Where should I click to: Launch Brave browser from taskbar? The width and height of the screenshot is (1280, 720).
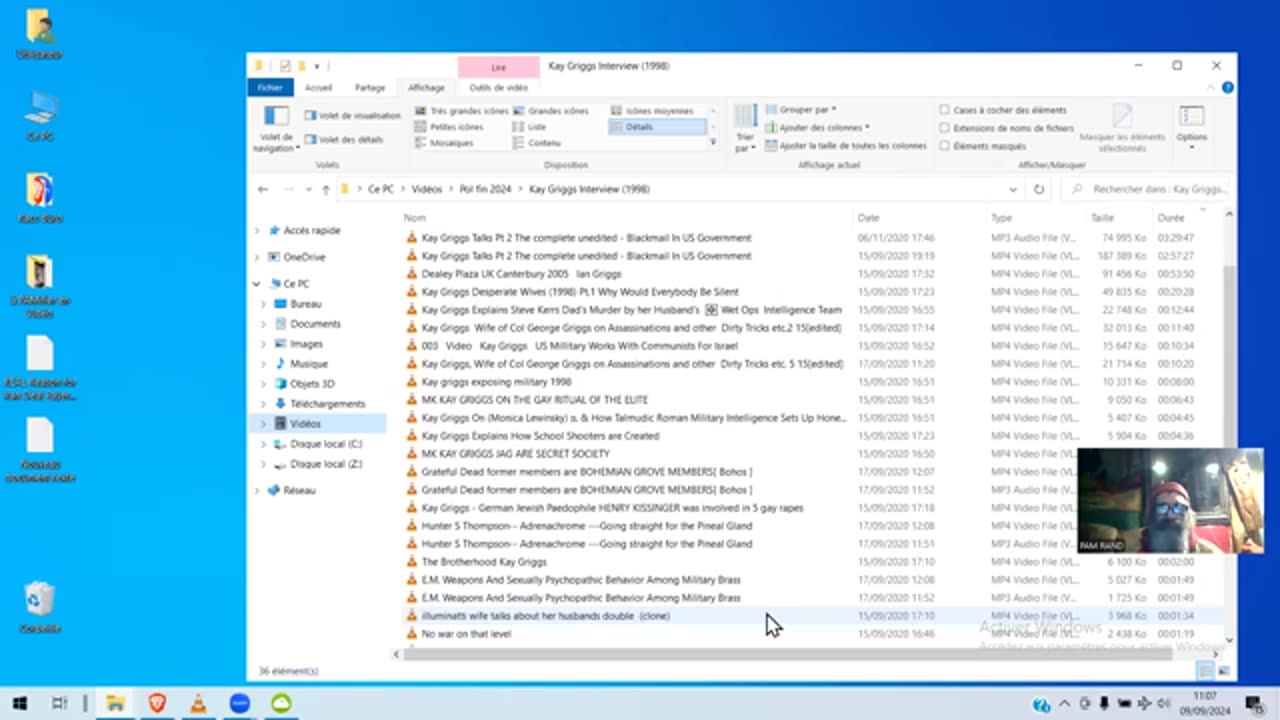coord(157,703)
